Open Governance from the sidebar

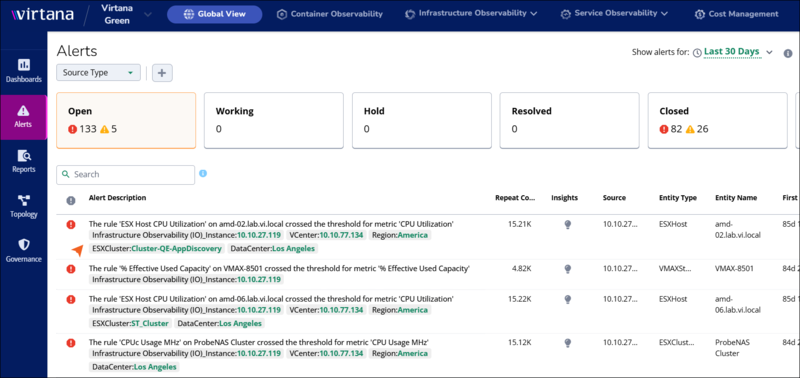23,250
